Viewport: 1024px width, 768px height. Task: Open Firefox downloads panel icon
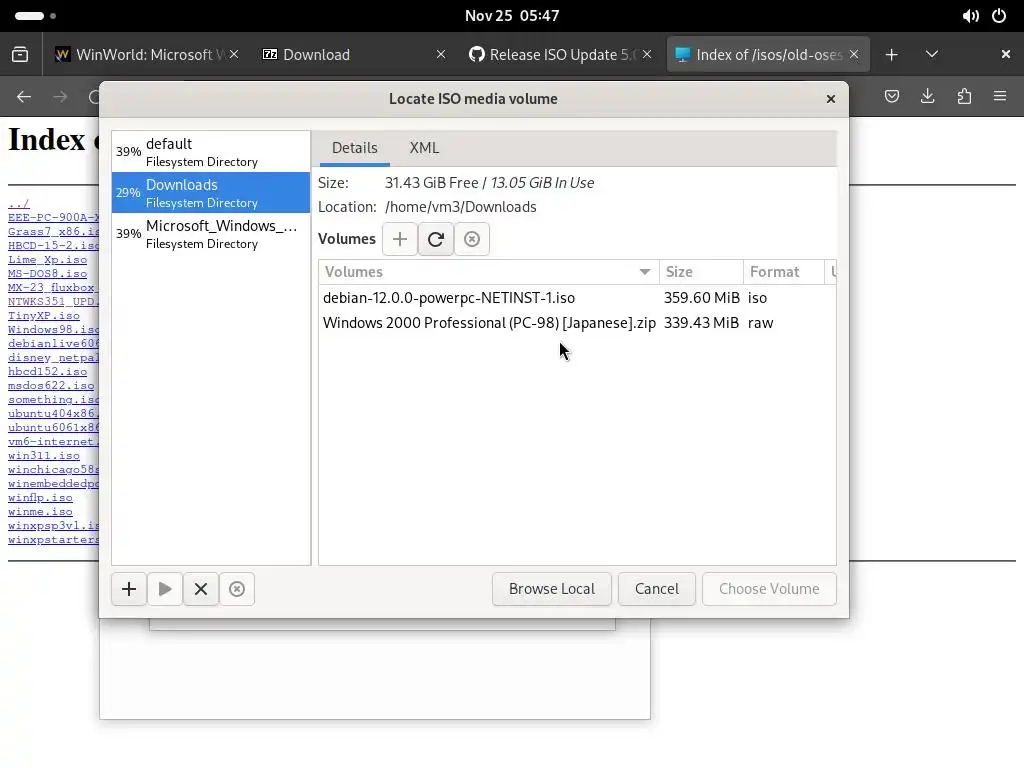tap(927, 97)
